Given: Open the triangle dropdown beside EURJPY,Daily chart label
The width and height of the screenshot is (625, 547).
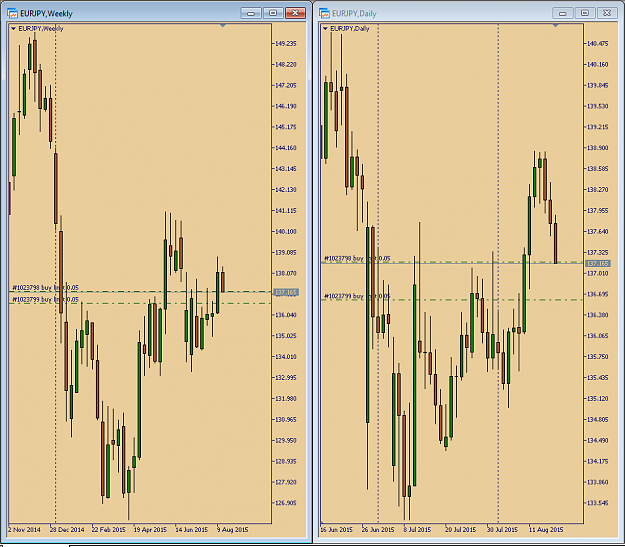Looking at the screenshot, I should 325,29.
